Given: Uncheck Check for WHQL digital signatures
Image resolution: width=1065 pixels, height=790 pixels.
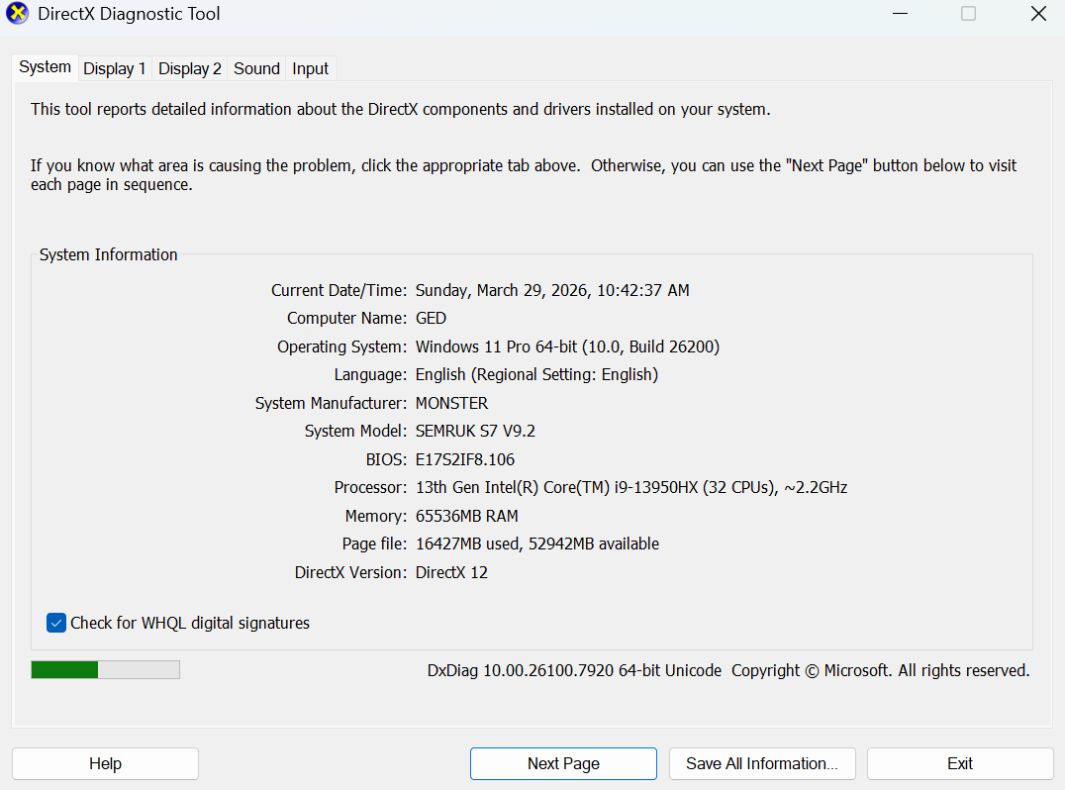Looking at the screenshot, I should [x=56, y=623].
